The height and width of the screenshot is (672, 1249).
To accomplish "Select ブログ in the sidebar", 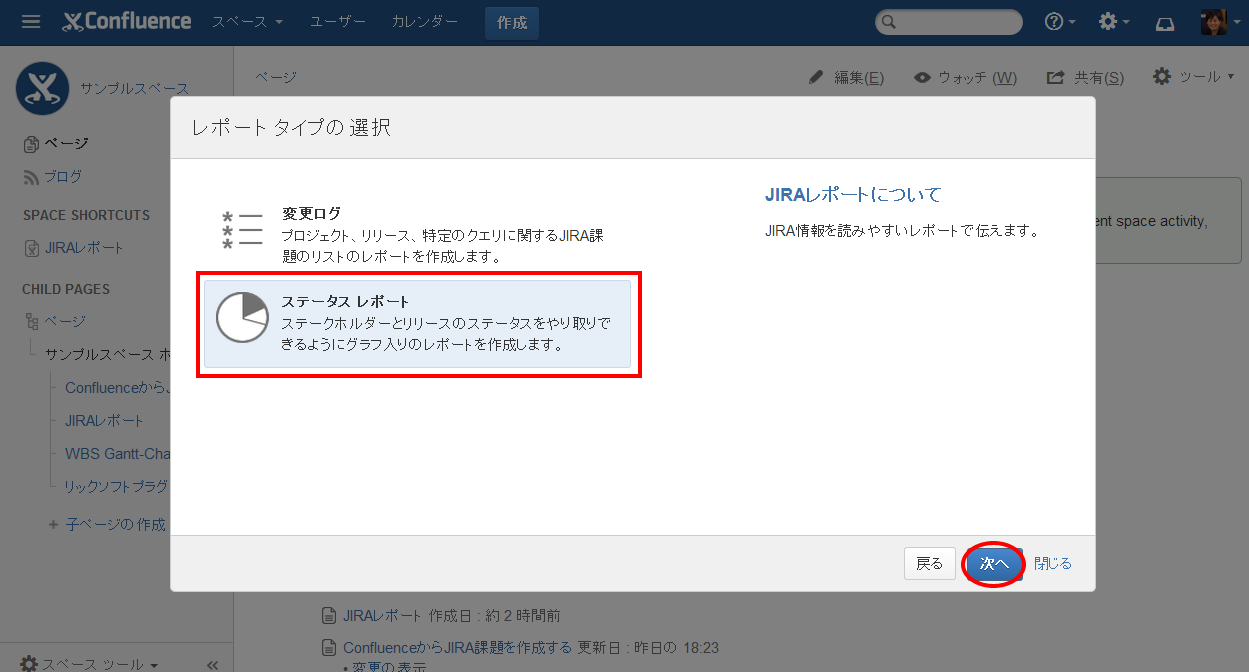I will point(53,176).
